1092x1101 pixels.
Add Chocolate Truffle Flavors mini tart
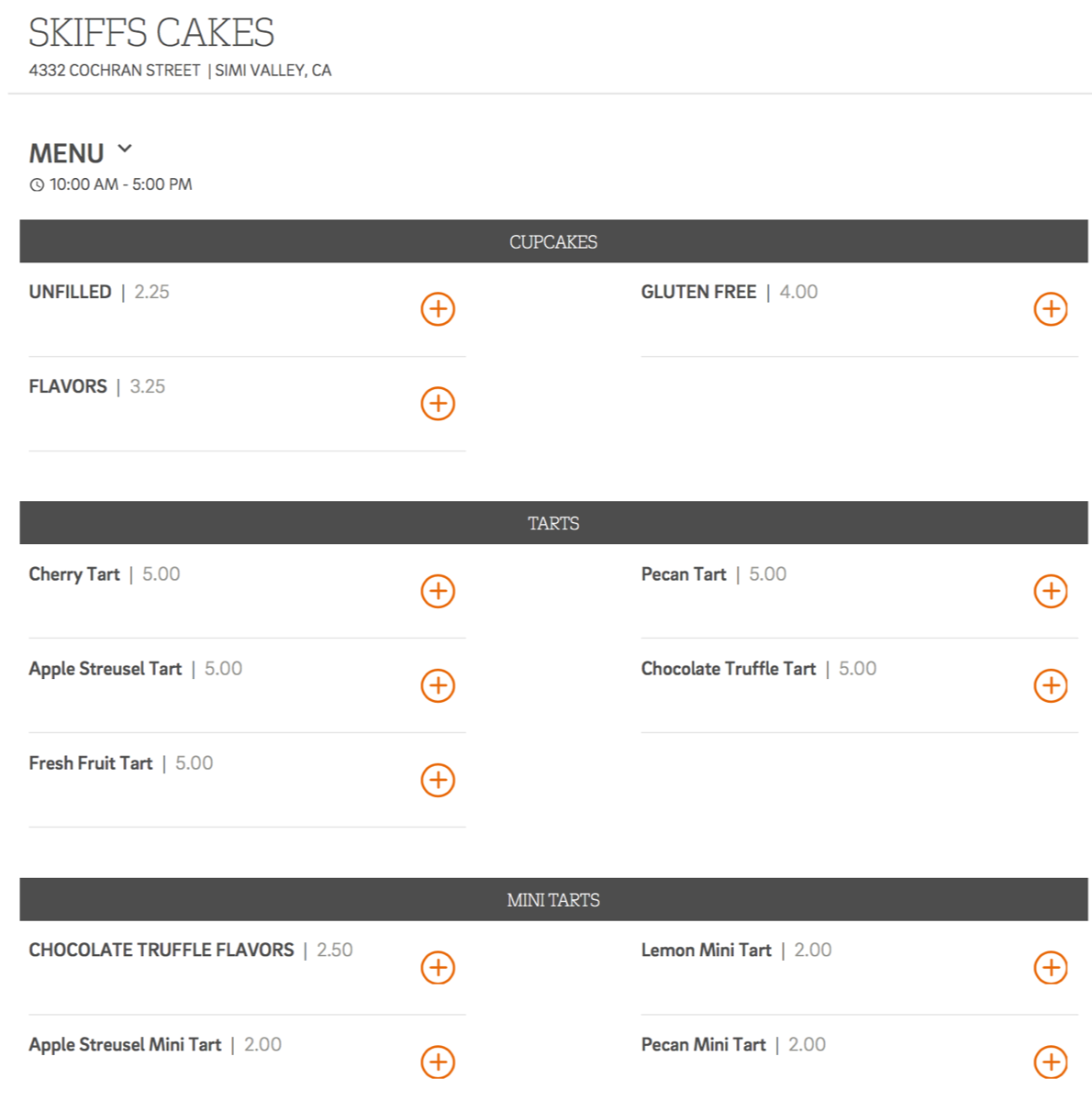click(x=438, y=967)
